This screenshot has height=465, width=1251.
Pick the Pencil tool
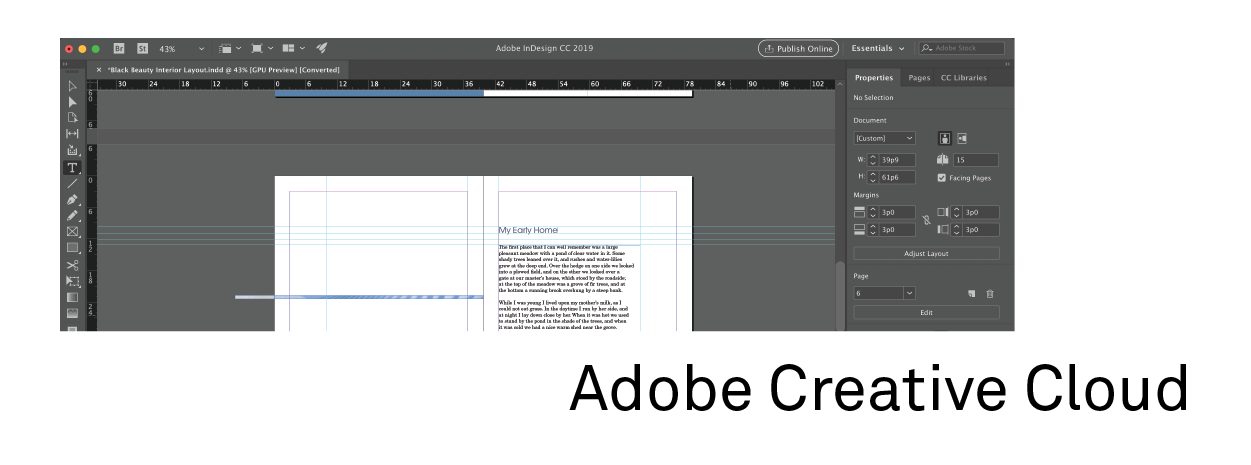(x=72, y=215)
